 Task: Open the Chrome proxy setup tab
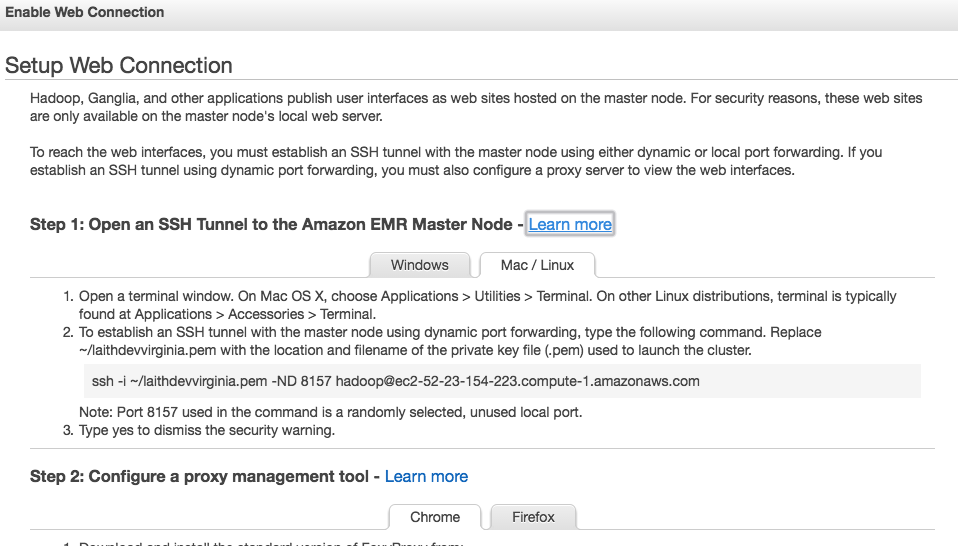[x=435, y=517]
